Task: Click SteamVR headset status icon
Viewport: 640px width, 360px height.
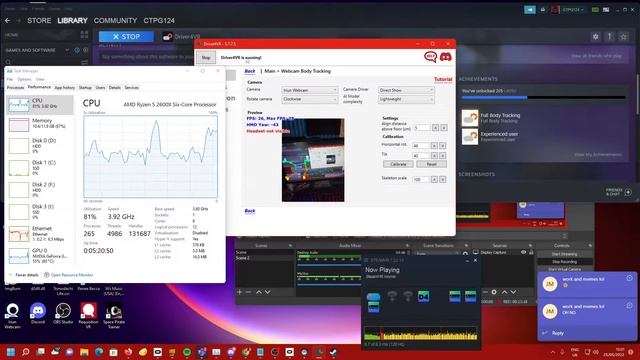Action: 373,296
